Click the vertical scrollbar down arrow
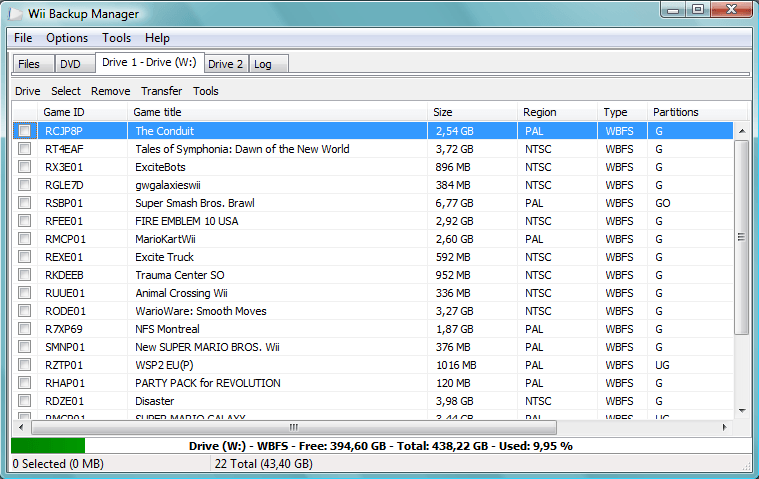The image size is (759, 479). tap(742, 410)
